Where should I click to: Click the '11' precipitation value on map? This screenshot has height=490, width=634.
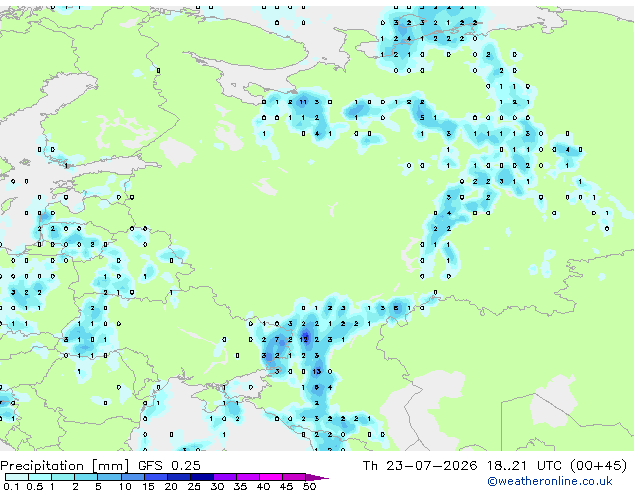tap(303, 102)
